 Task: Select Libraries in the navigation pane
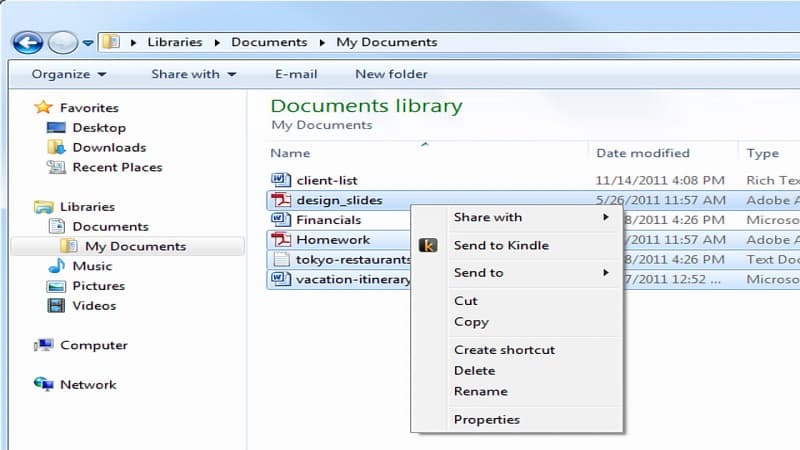click(87, 207)
